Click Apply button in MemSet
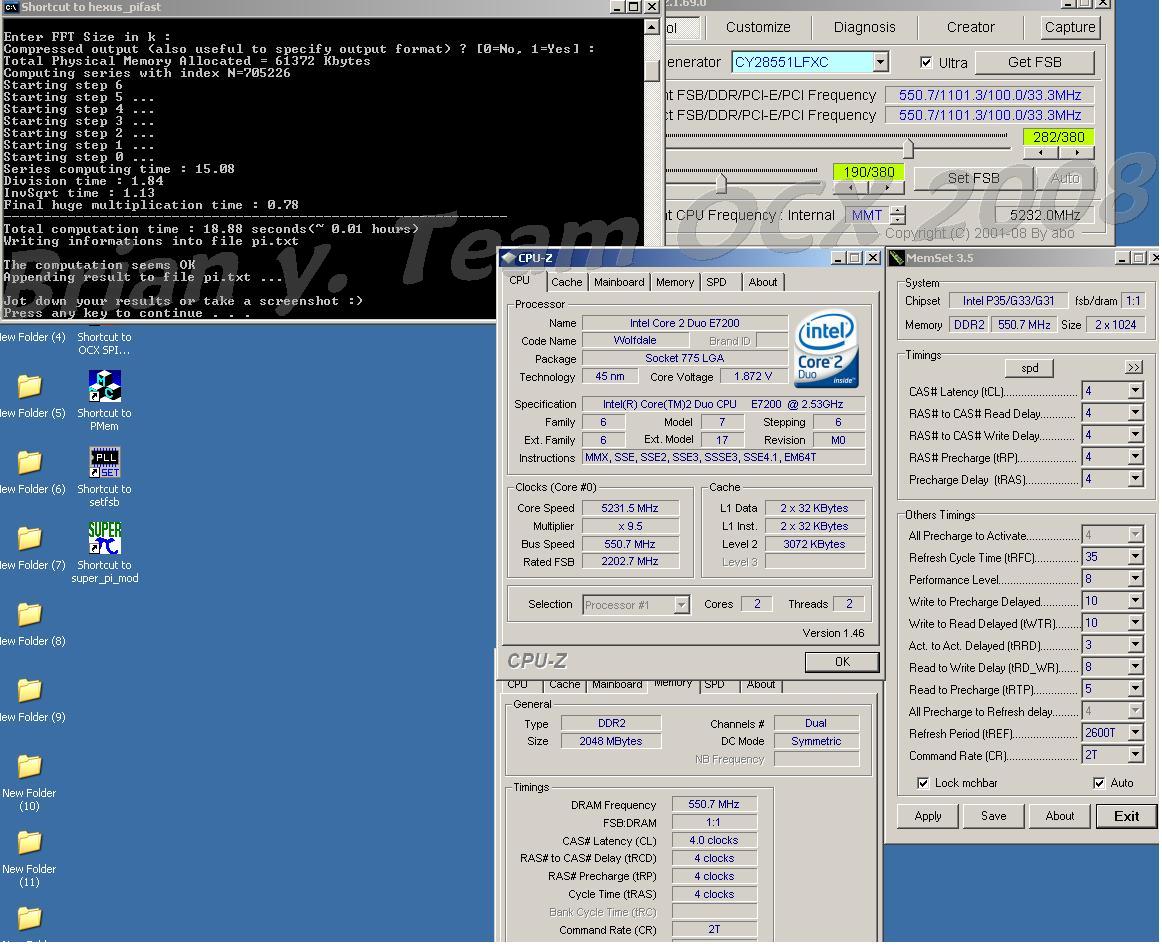This screenshot has width=1162, height=948. pyautogui.click(x=928, y=816)
